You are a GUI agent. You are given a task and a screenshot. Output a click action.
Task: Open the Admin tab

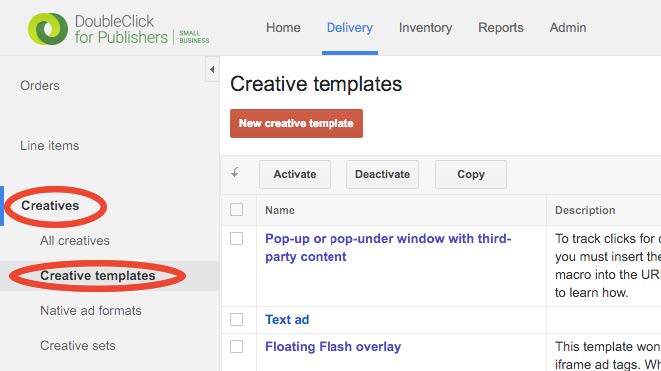coord(568,28)
